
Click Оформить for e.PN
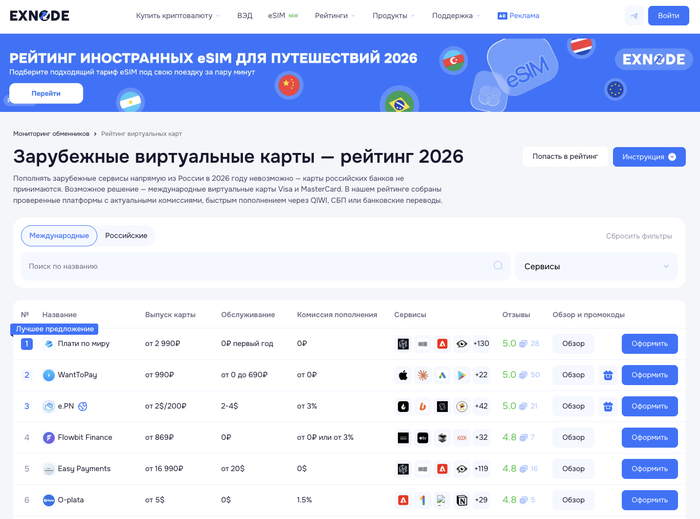tap(650, 406)
